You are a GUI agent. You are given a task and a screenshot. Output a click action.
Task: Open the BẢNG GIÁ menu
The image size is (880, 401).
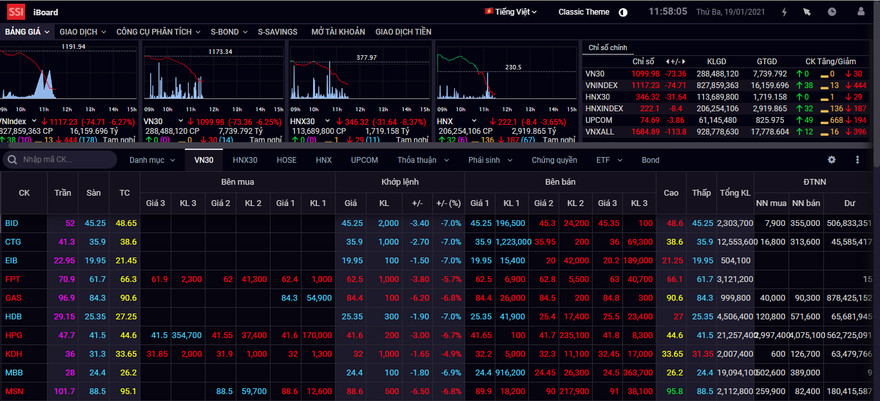click(26, 31)
